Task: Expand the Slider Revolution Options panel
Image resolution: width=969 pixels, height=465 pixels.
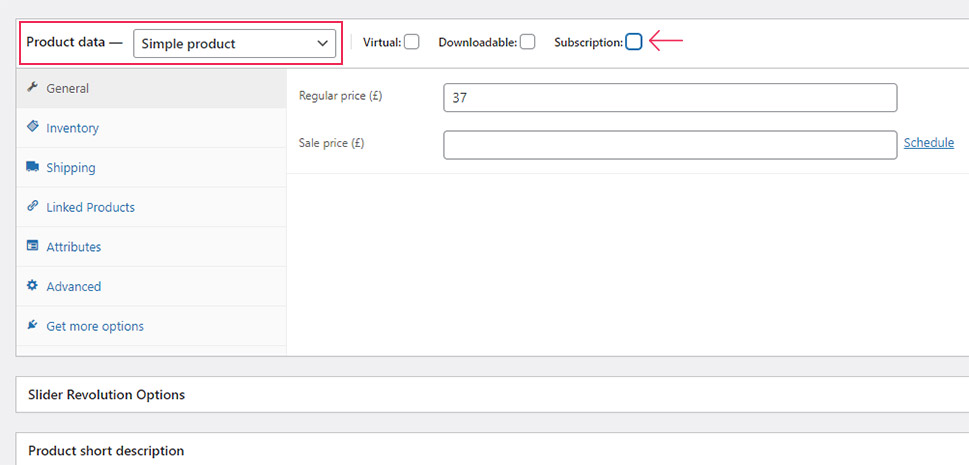Action: pyautogui.click(x=492, y=395)
